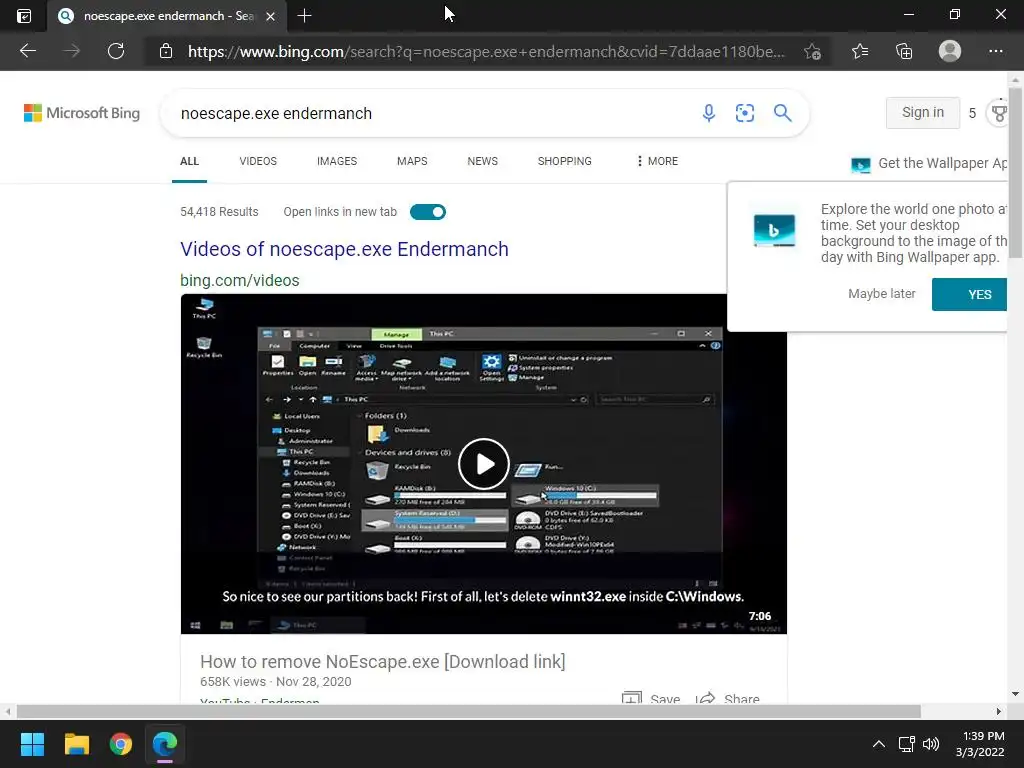
Task: View site information lock icon
Action: [166, 51]
